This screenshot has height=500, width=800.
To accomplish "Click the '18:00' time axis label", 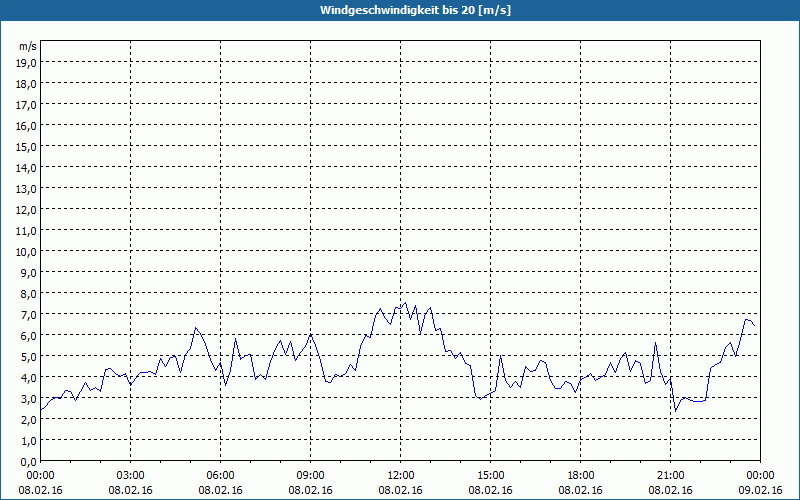I will pyautogui.click(x=581, y=476).
